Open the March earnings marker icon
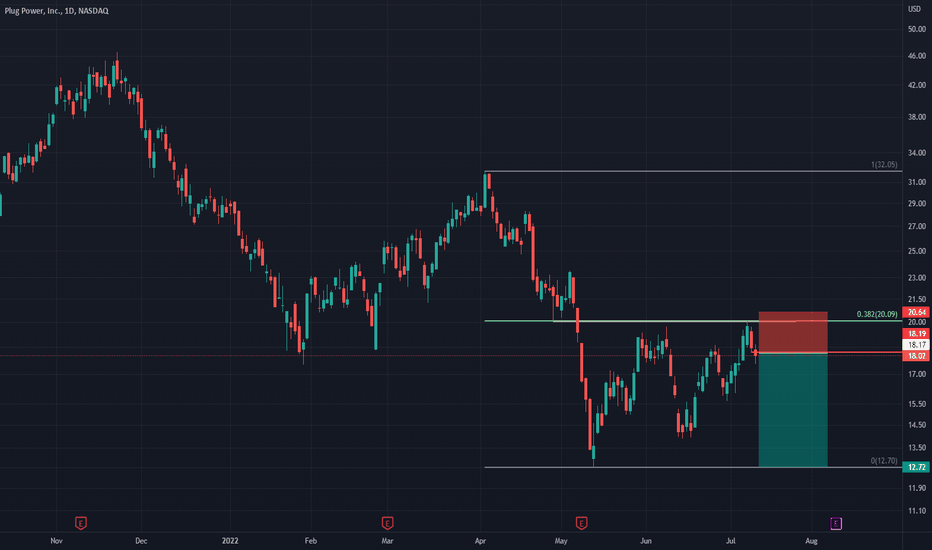This screenshot has width=932, height=550. [x=387, y=523]
